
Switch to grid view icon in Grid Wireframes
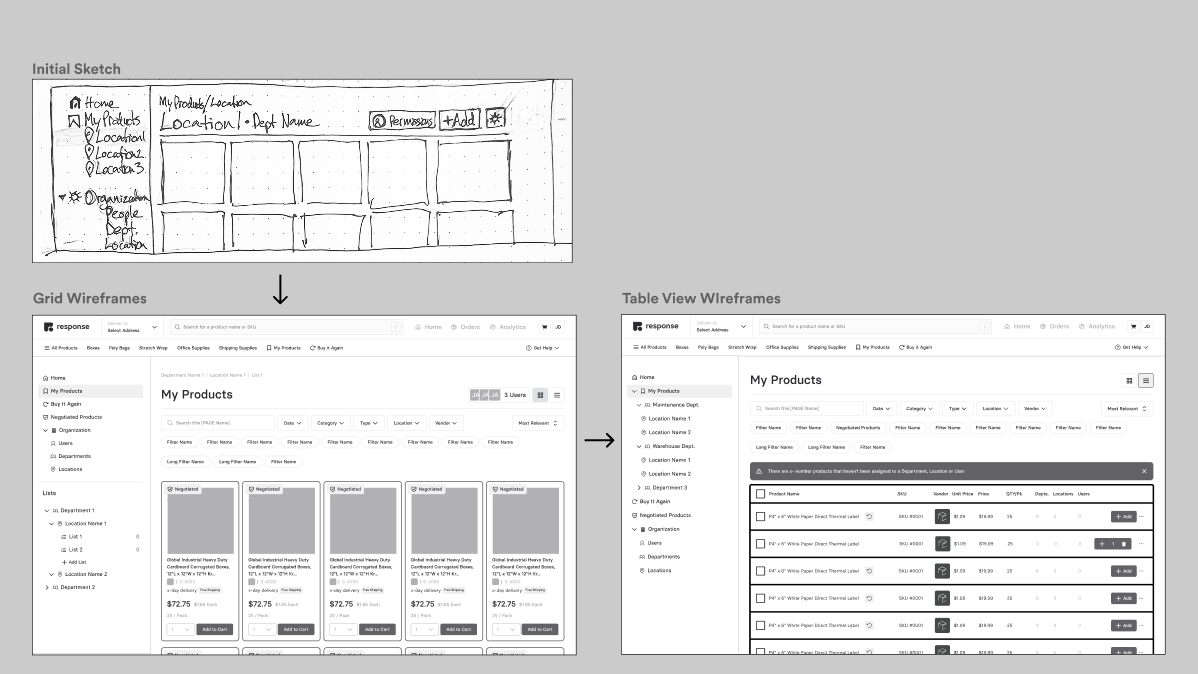540,395
